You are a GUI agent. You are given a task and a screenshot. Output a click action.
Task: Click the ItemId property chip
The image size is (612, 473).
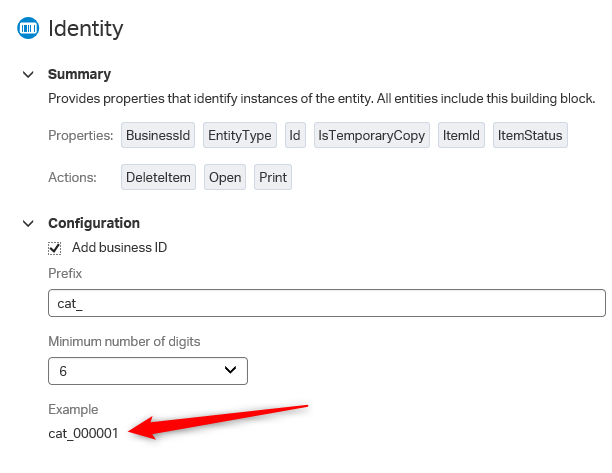461,135
